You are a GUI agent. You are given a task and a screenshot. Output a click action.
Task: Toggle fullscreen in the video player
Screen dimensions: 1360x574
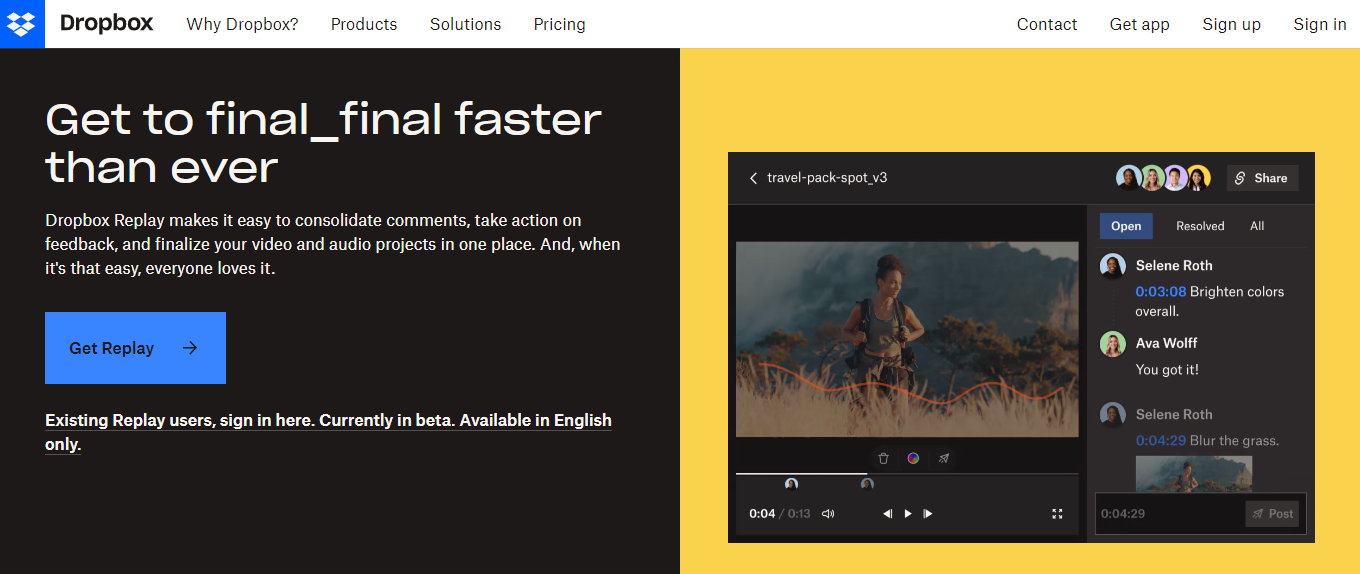tap(1057, 514)
